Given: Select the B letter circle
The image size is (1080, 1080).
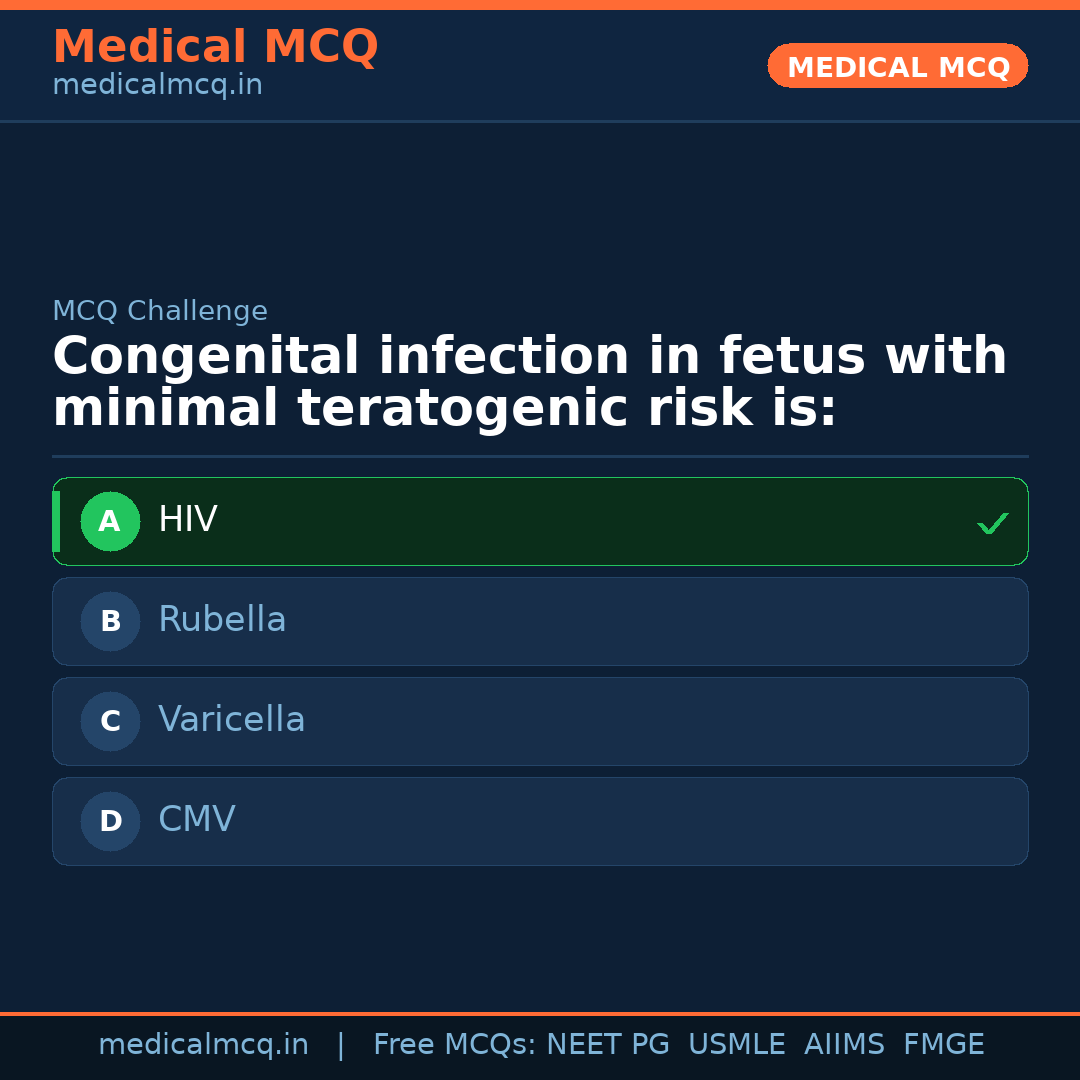Looking at the screenshot, I should 110,622.
